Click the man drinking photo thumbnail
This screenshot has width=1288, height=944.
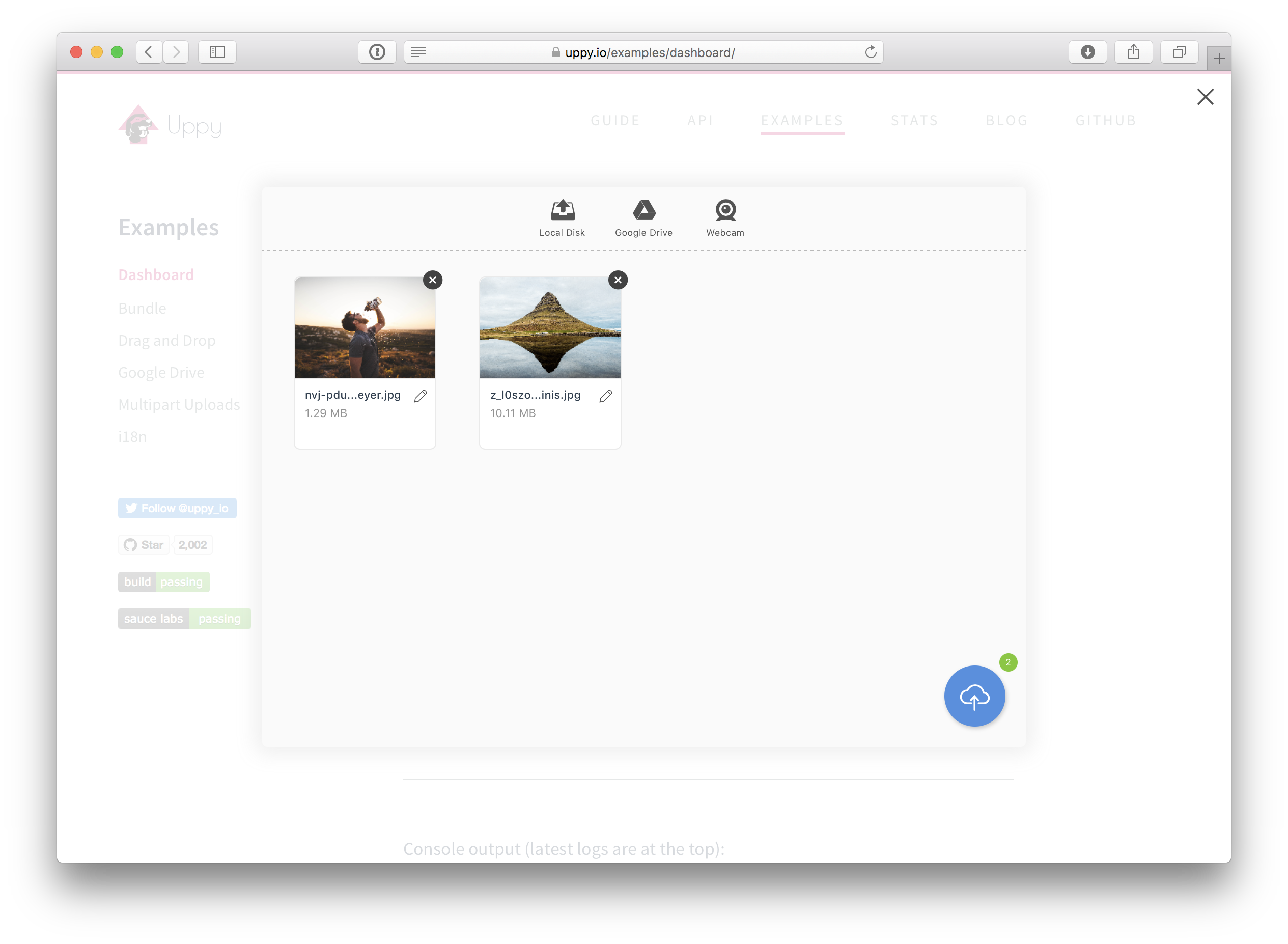pos(365,327)
